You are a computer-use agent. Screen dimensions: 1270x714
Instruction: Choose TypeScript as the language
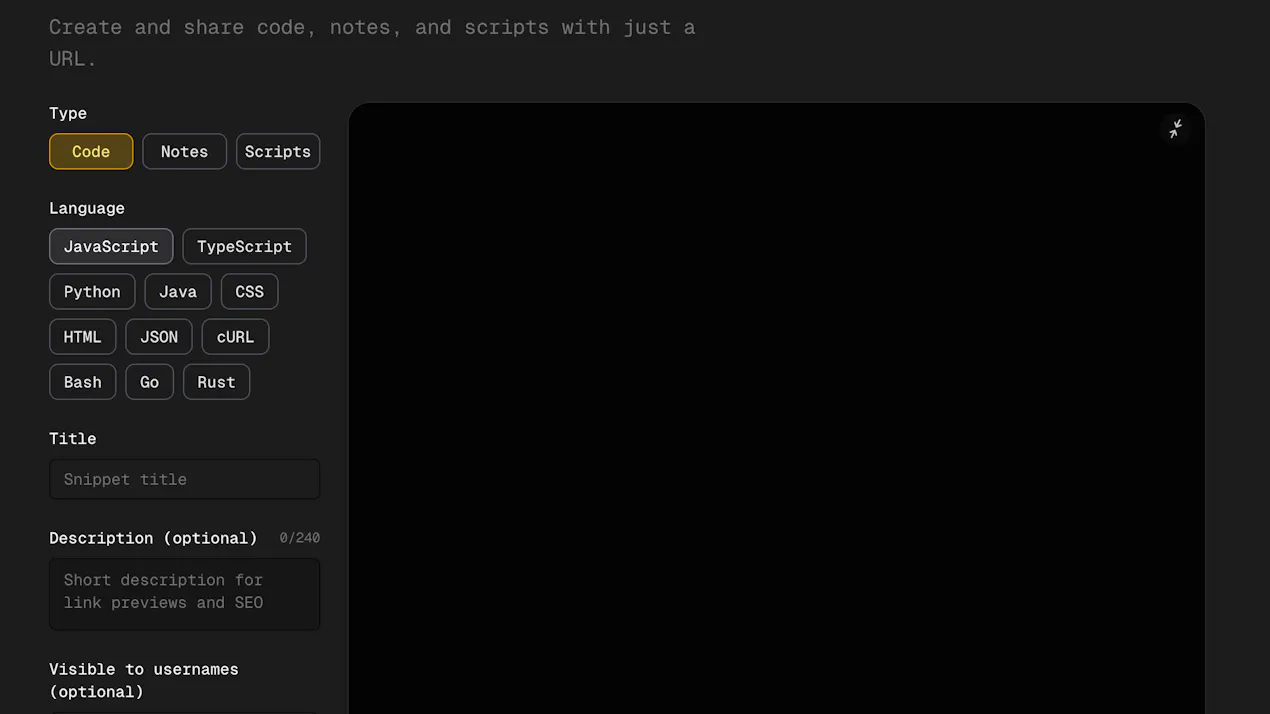point(244,247)
